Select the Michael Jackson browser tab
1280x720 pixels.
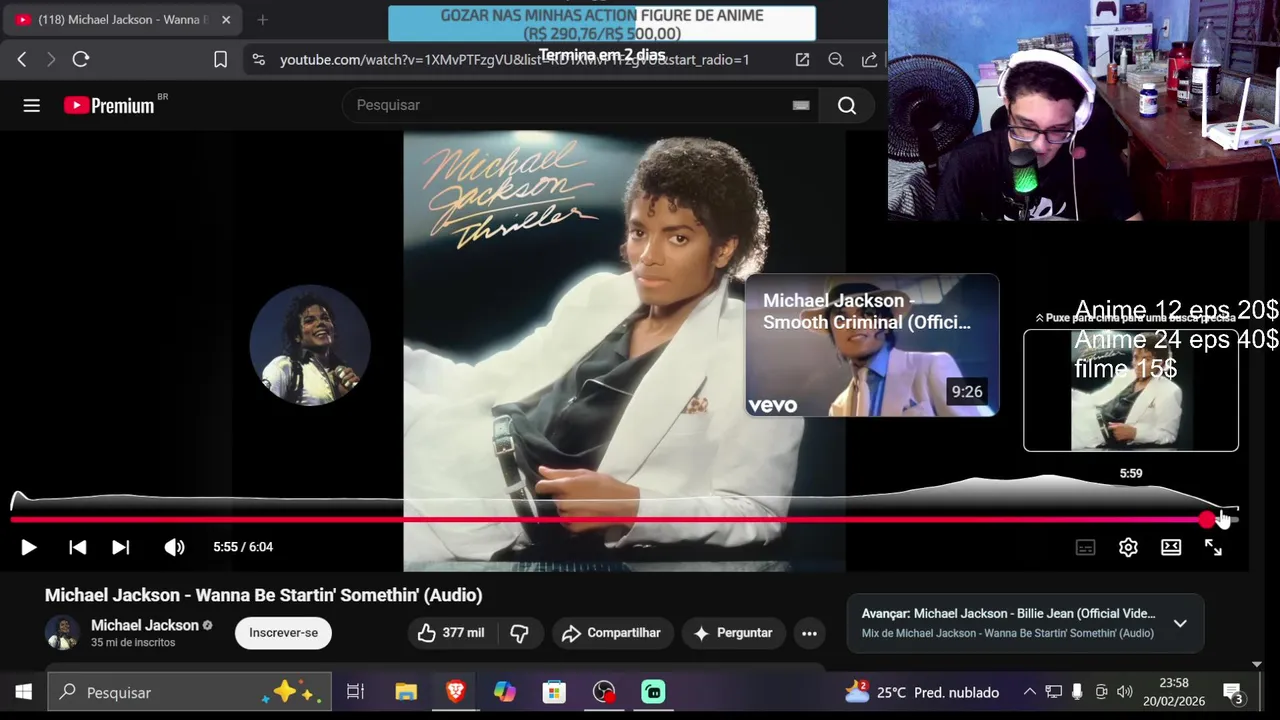pyautogui.click(x=123, y=20)
